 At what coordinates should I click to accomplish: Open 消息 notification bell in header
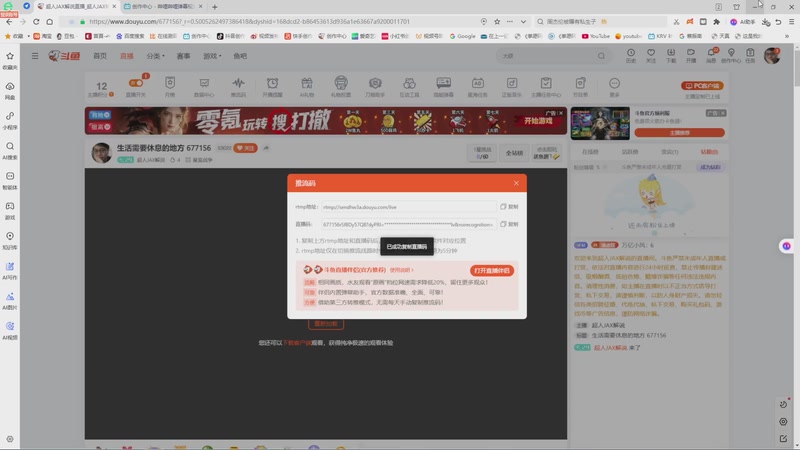[711, 56]
